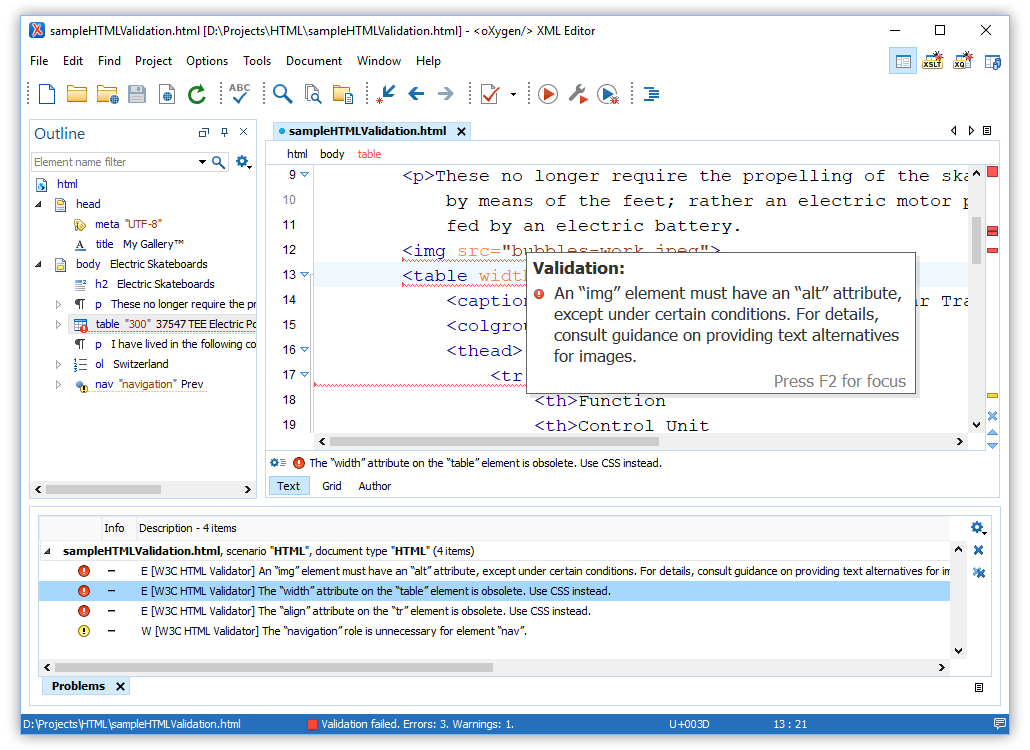Reload the document with green arrow icon
The image size is (1030, 750).
197,94
